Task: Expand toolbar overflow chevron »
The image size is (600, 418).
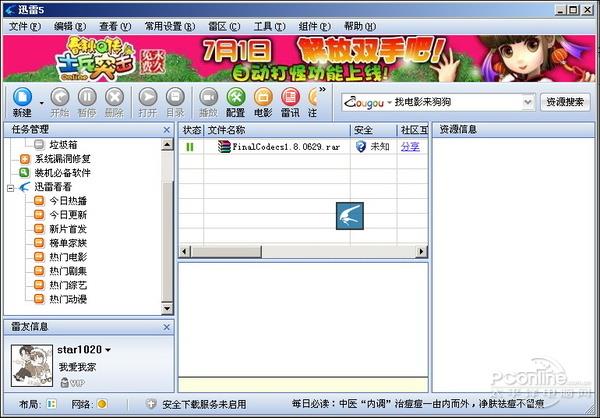Action: tap(323, 90)
